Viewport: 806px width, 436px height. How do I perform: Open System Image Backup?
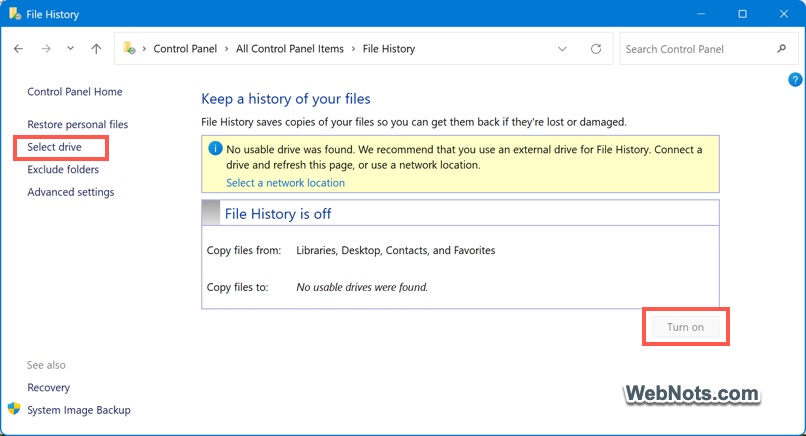pyautogui.click(x=79, y=410)
